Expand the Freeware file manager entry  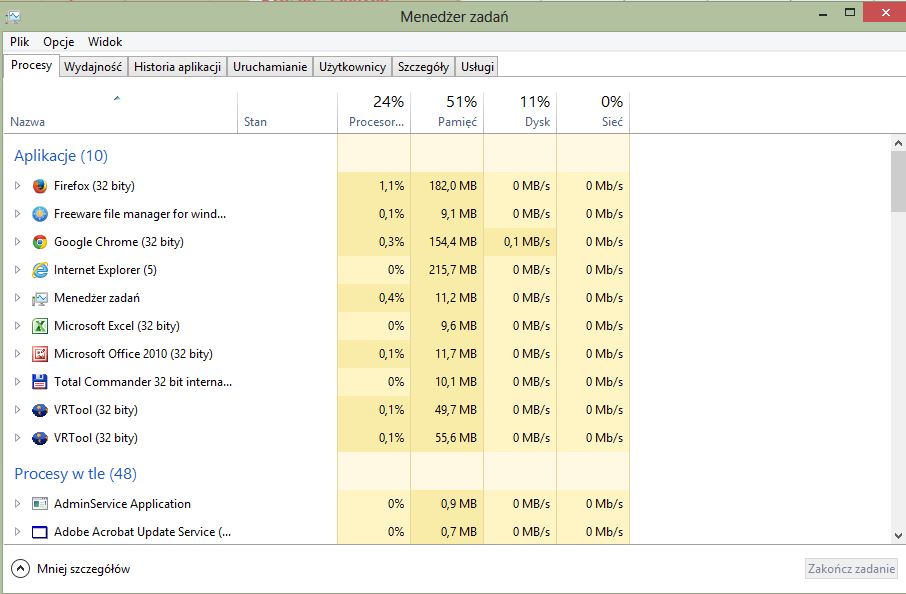tap(17, 214)
